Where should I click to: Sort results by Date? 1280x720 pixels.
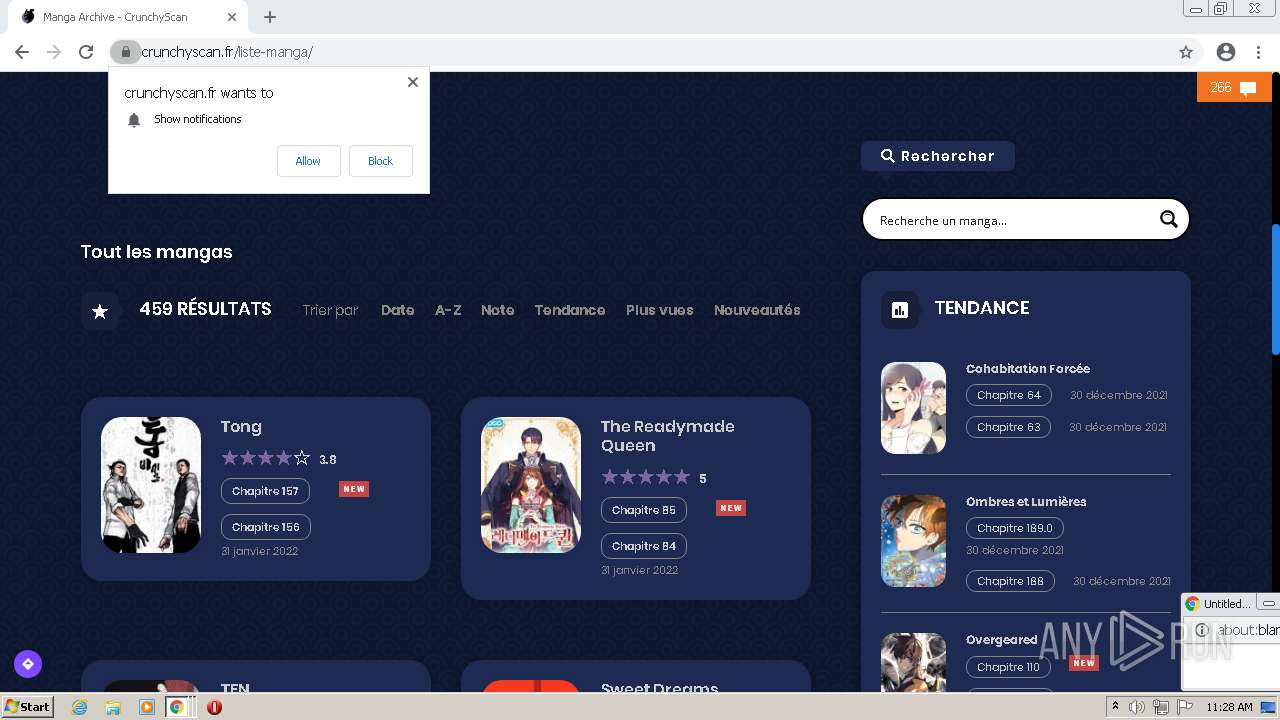pyautogui.click(x=397, y=310)
